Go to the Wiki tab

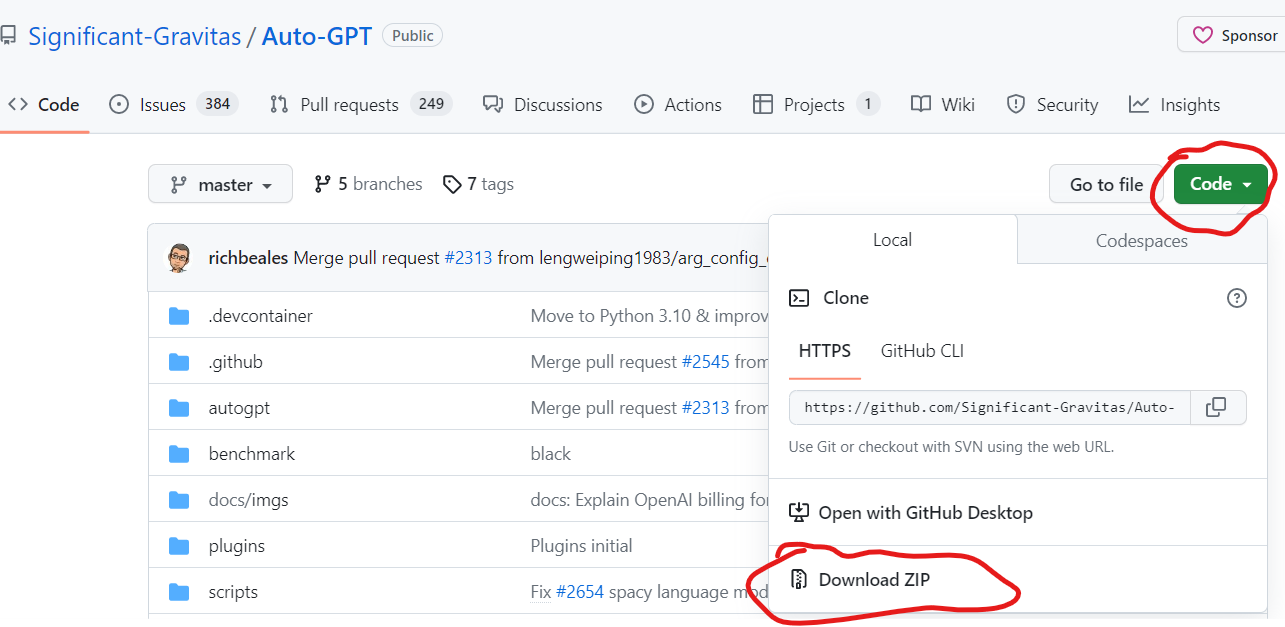[x=943, y=104]
